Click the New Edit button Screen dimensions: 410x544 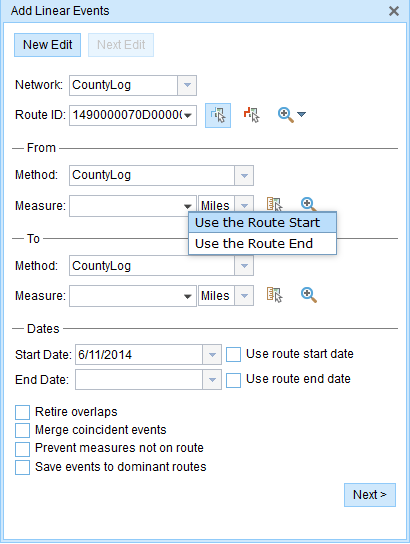click(x=48, y=45)
